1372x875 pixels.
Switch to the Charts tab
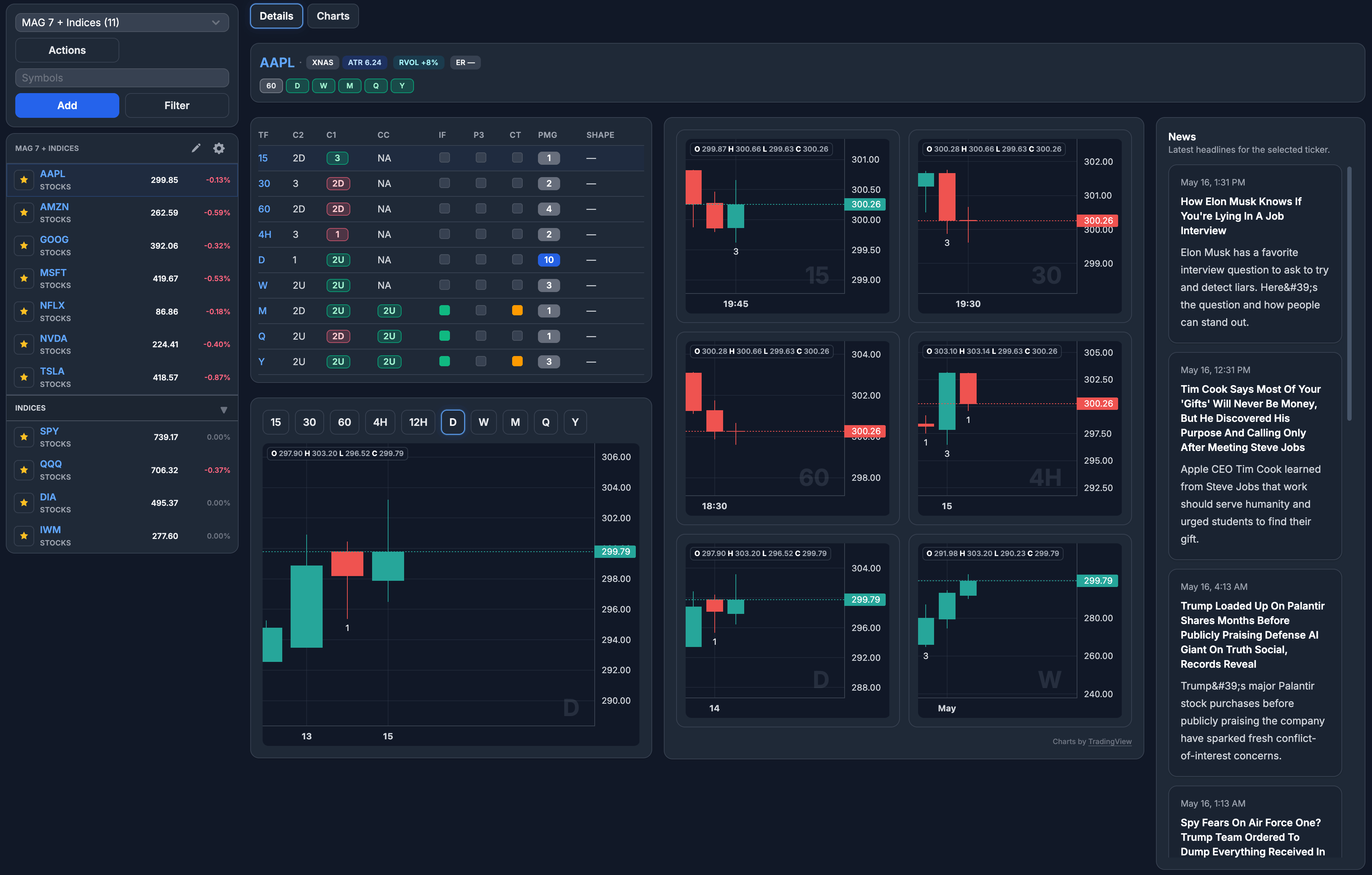[x=333, y=16]
